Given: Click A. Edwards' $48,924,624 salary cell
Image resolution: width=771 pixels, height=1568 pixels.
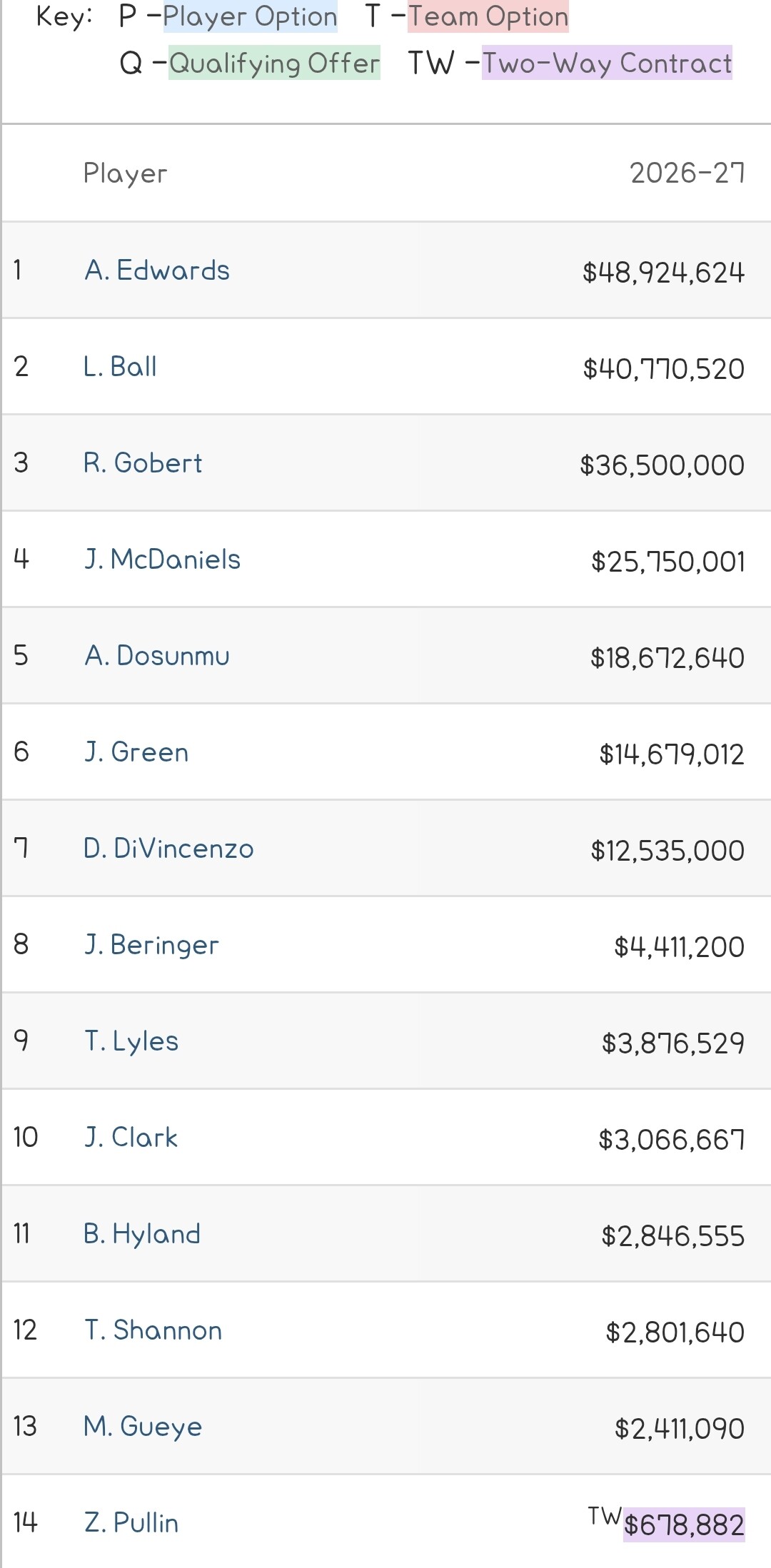Looking at the screenshot, I should coord(663,272).
